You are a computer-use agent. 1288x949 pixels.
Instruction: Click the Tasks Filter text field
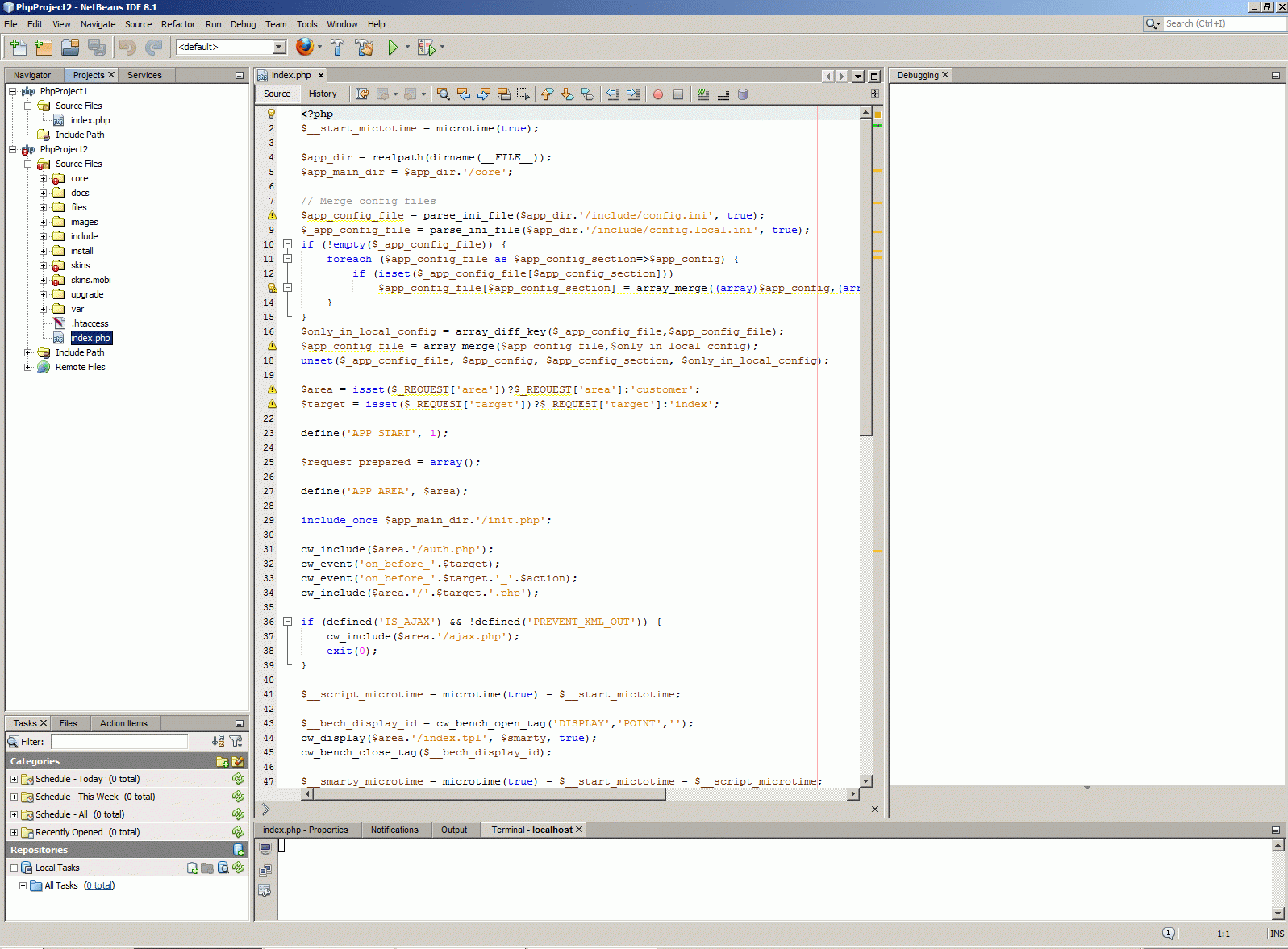pos(119,742)
